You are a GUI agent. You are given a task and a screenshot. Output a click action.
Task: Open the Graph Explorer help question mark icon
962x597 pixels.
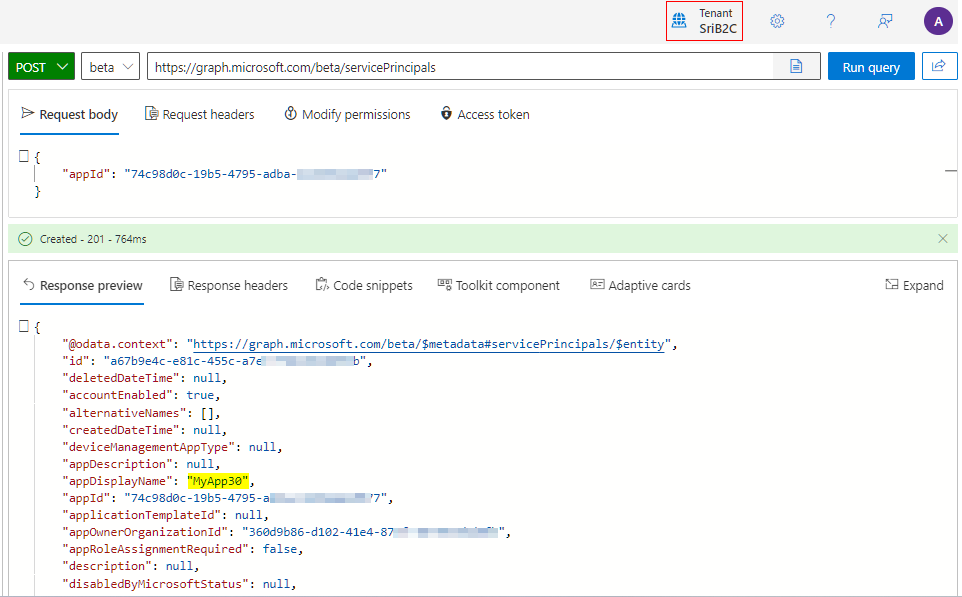830,20
